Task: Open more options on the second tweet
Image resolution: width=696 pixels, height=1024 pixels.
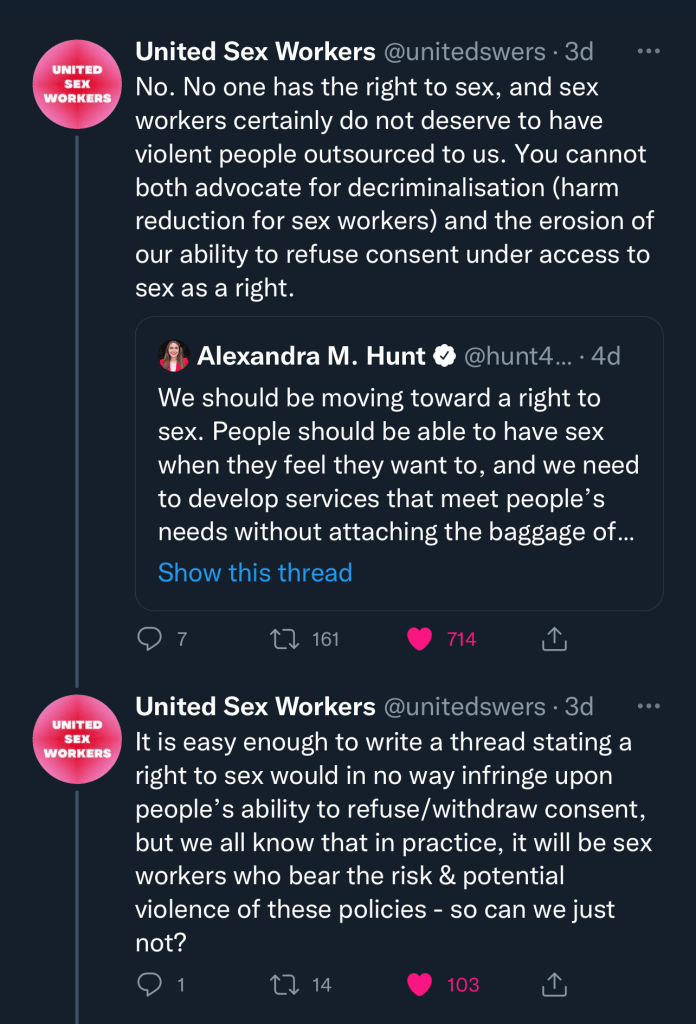Action: pos(649,706)
